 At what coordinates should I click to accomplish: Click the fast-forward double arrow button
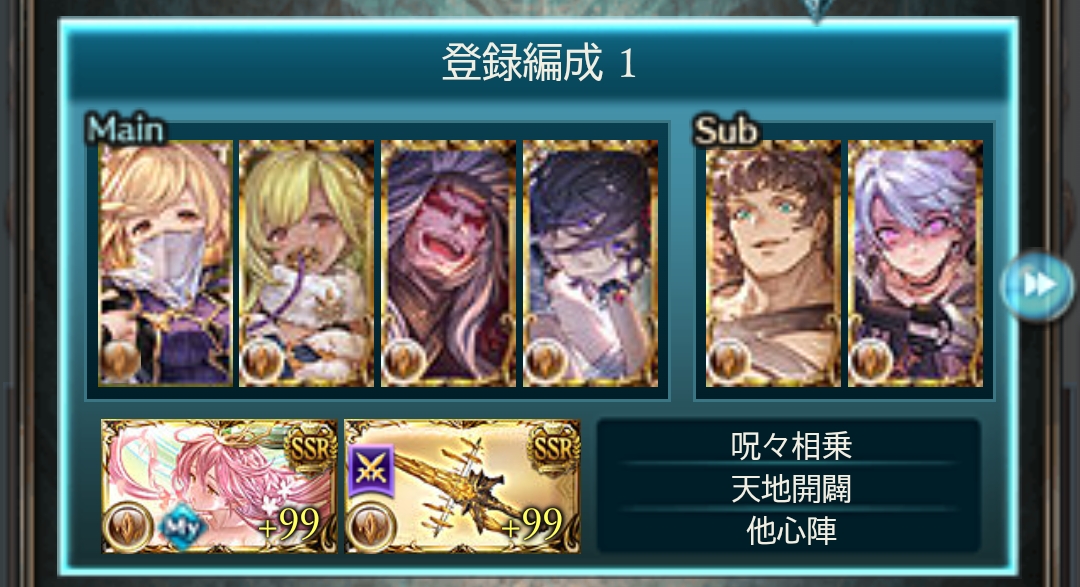tap(1037, 285)
